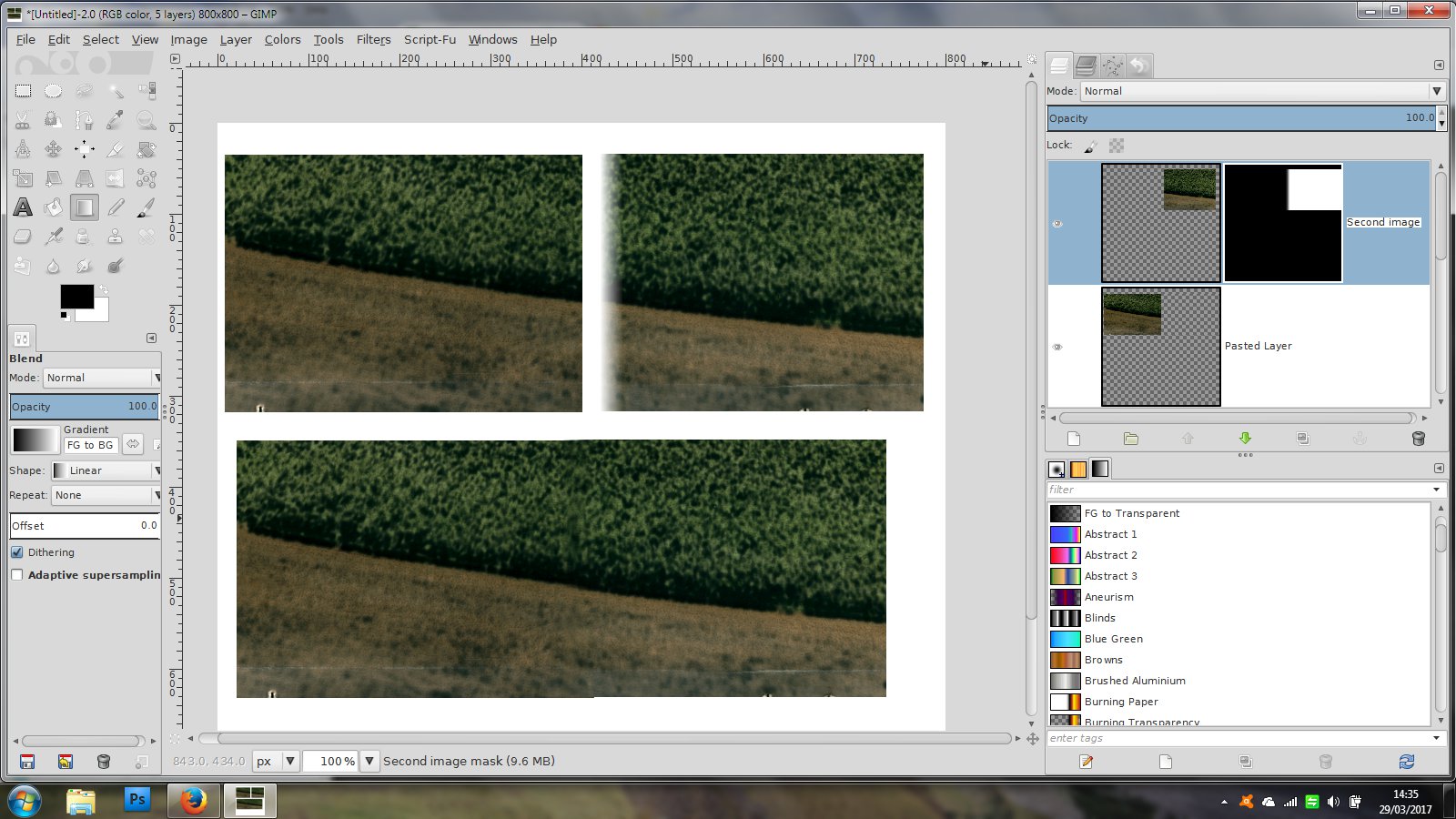Open the Colors menu
1456x819 pixels.
click(282, 39)
